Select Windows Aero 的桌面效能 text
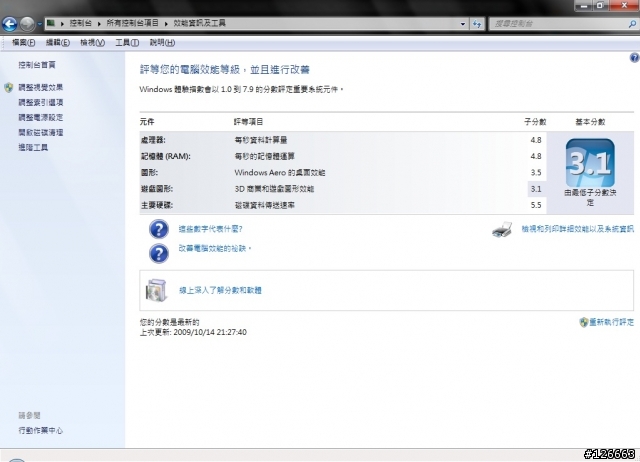 tap(280, 173)
